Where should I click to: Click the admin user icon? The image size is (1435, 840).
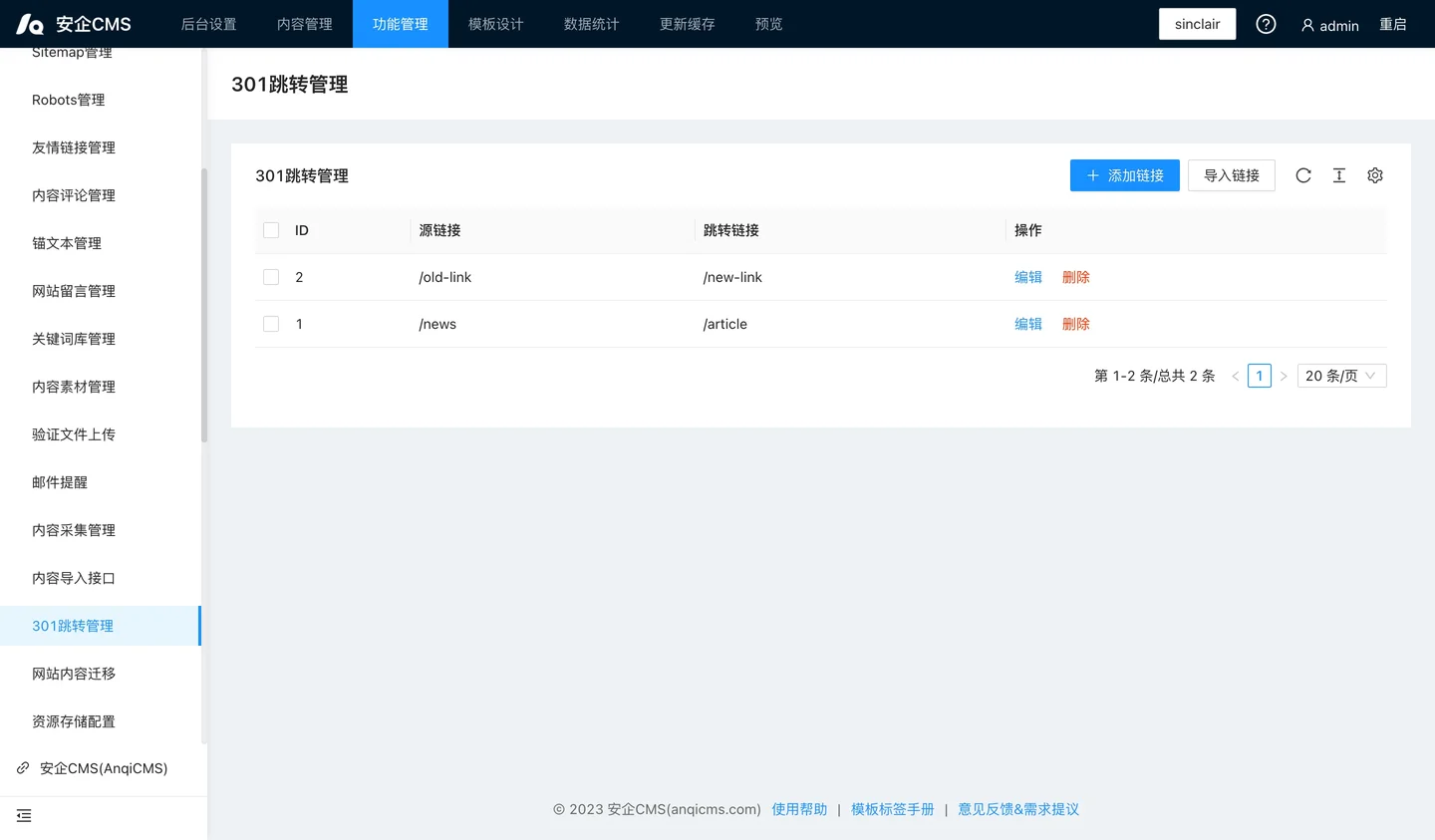(x=1307, y=25)
